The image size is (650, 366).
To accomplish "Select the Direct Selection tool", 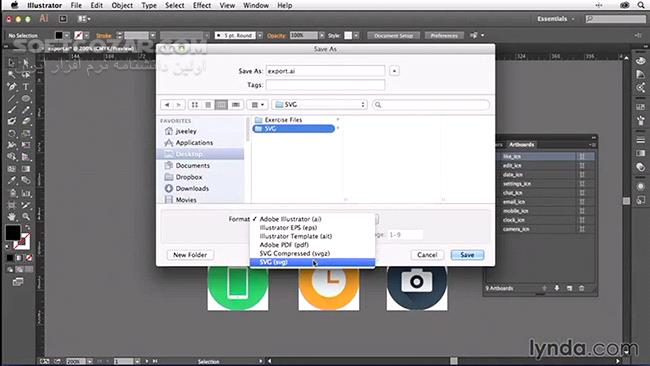I will pyautogui.click(x=26, y=63).
